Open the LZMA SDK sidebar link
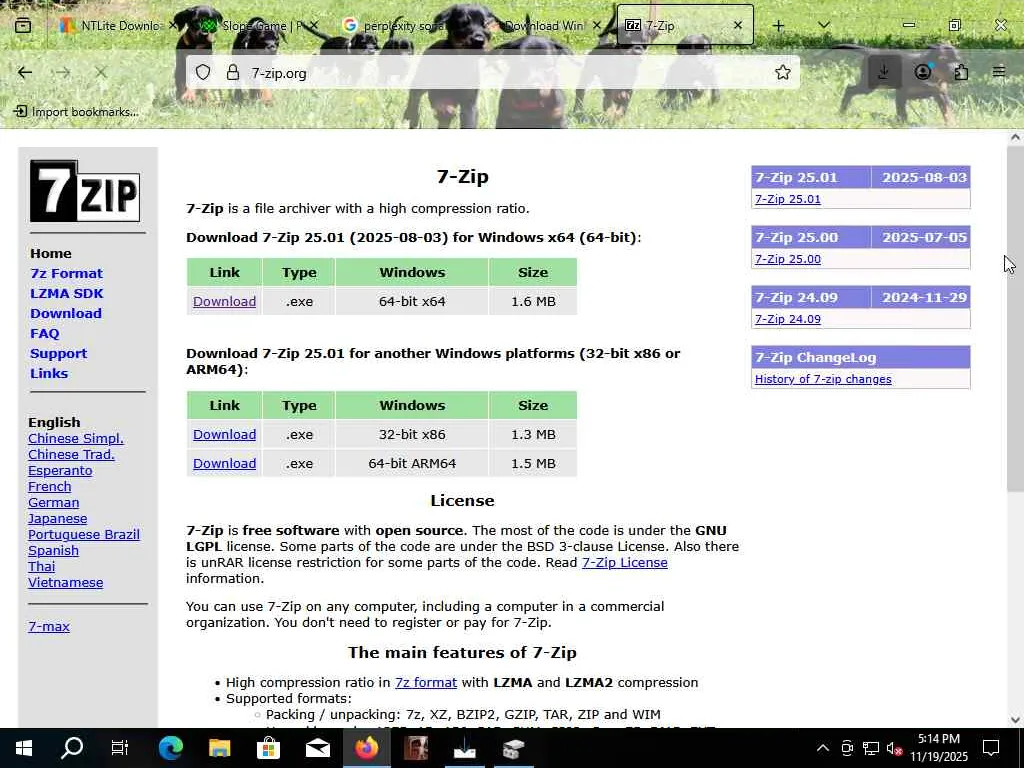Image resolution: width=1024 pixels, height=768 pixels. point(67,294)
